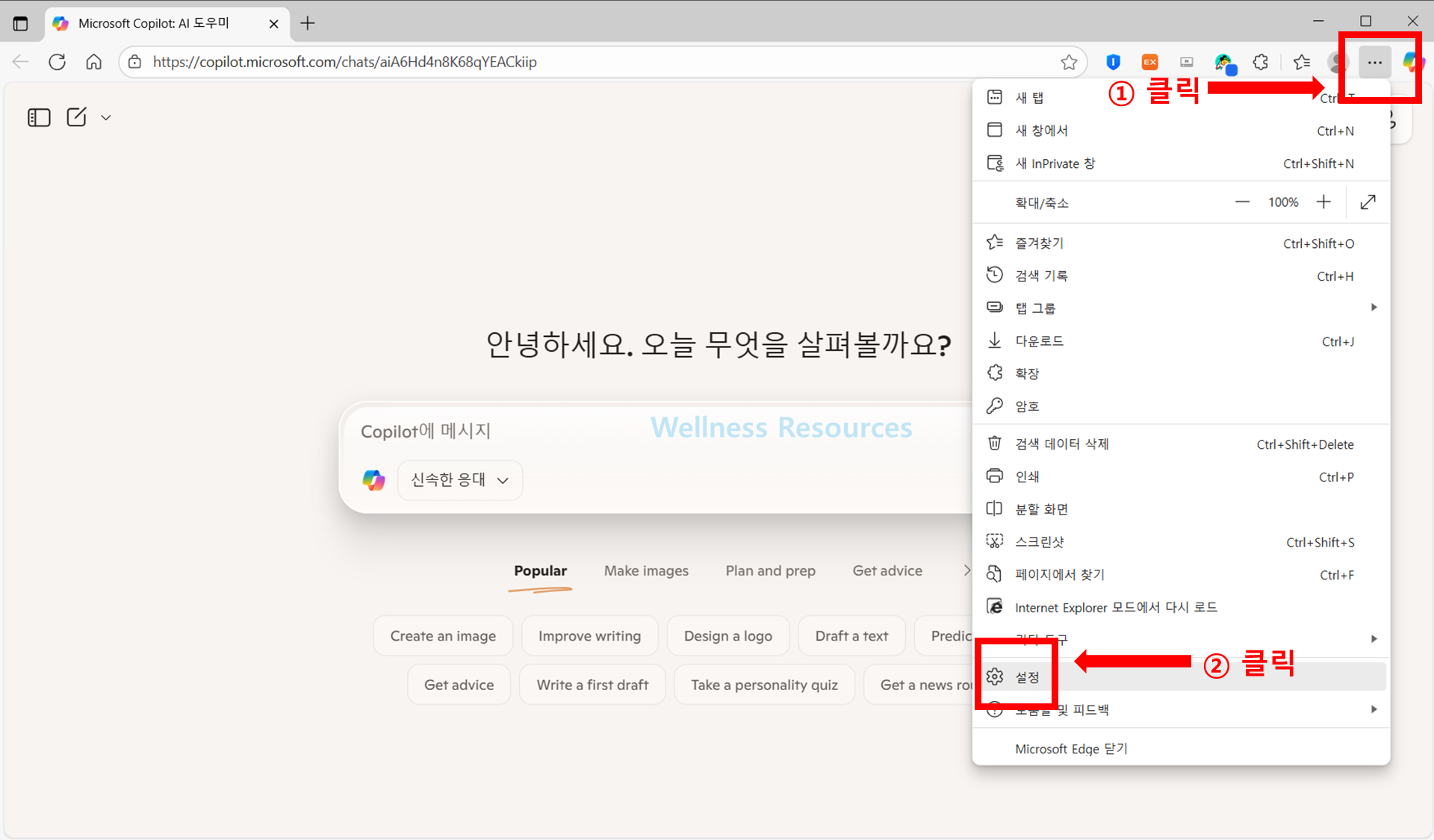This screenshot has height=840, width=1434.
Task: Open tab actions menu icon
Action: click(20, 23)
